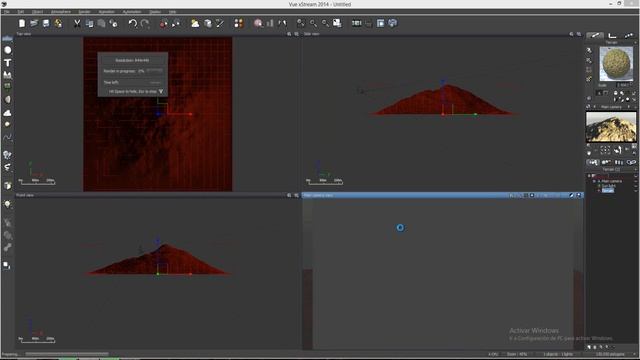Viewport: 640px width, 360px height.
Task: Copy the selected object icon
Action: 89,23
